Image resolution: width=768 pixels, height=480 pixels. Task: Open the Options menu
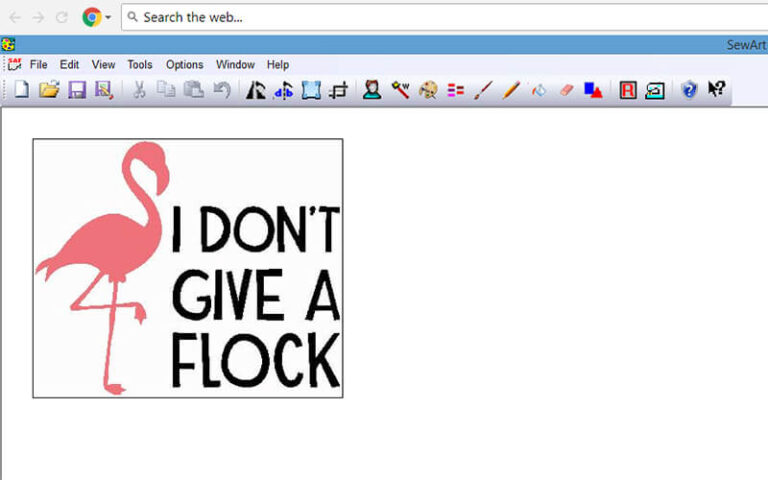[184, 65]
